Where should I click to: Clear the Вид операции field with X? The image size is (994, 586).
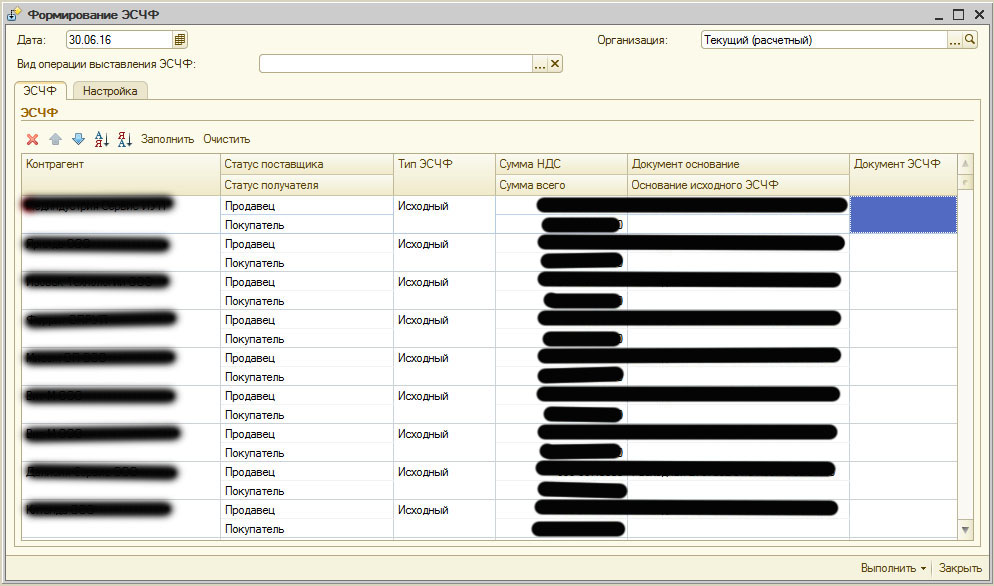pos(556,64)
